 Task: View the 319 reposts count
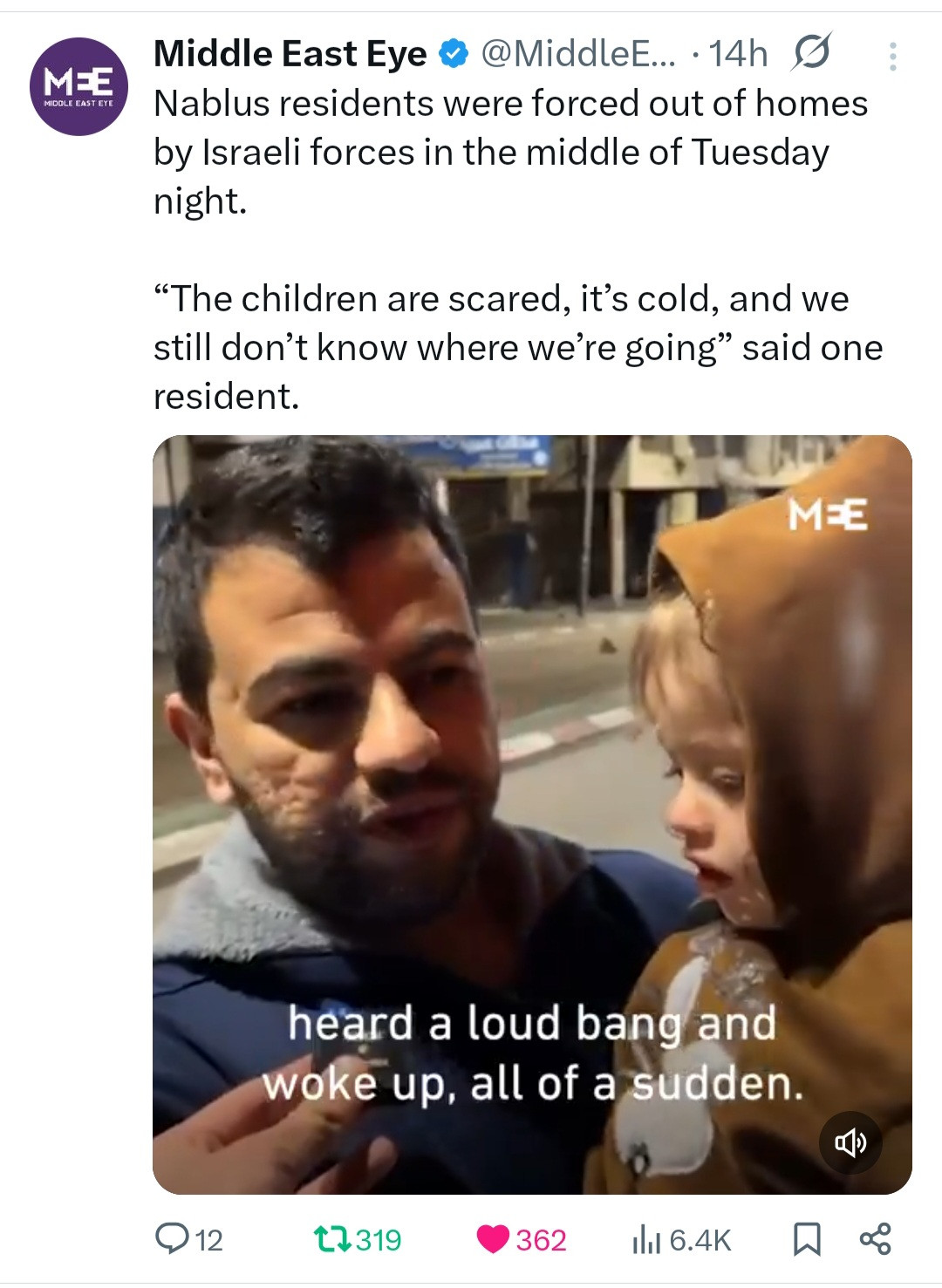[x=379, y=1239]
